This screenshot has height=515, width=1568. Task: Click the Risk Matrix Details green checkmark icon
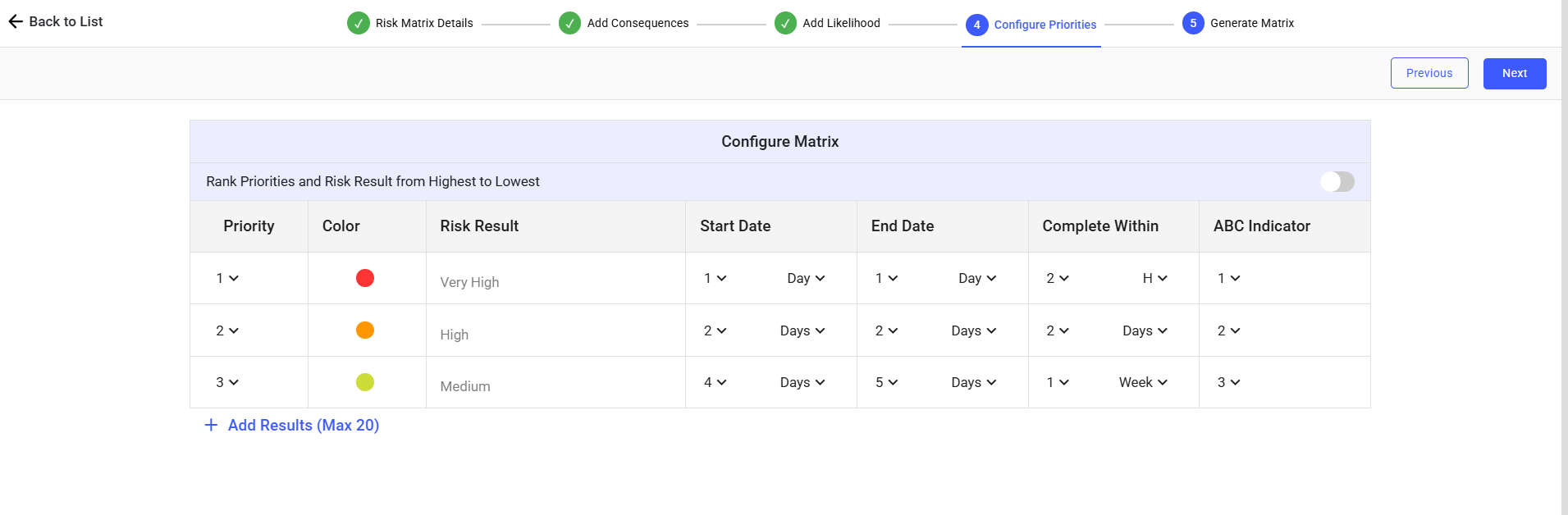(x=359, y=23)
